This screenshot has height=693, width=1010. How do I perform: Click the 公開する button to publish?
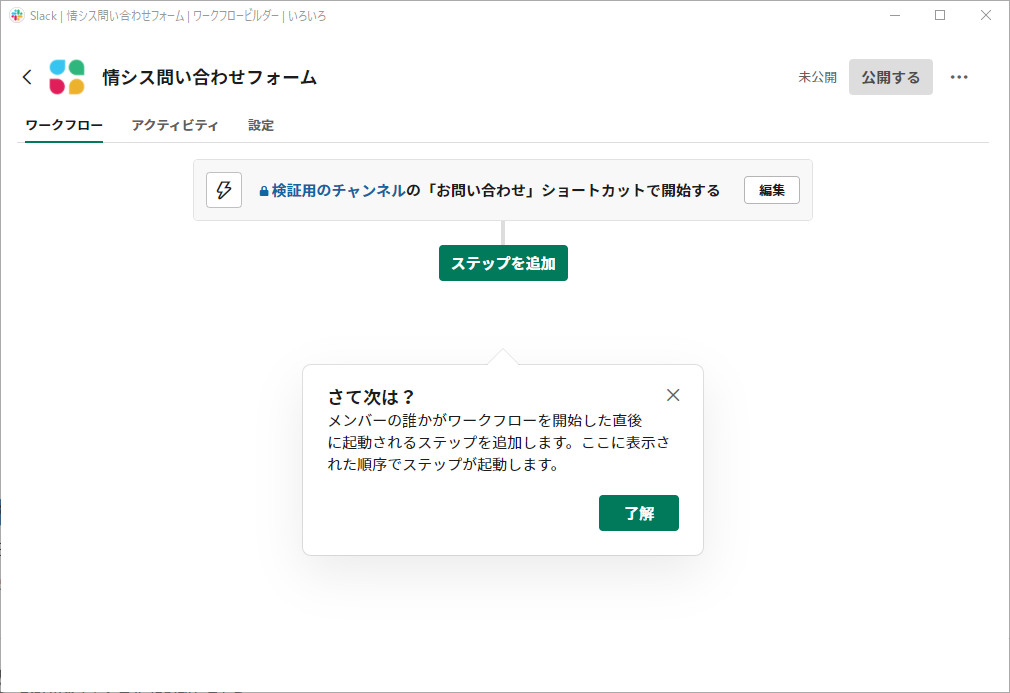pyautogui.click(x=890, y=77)
